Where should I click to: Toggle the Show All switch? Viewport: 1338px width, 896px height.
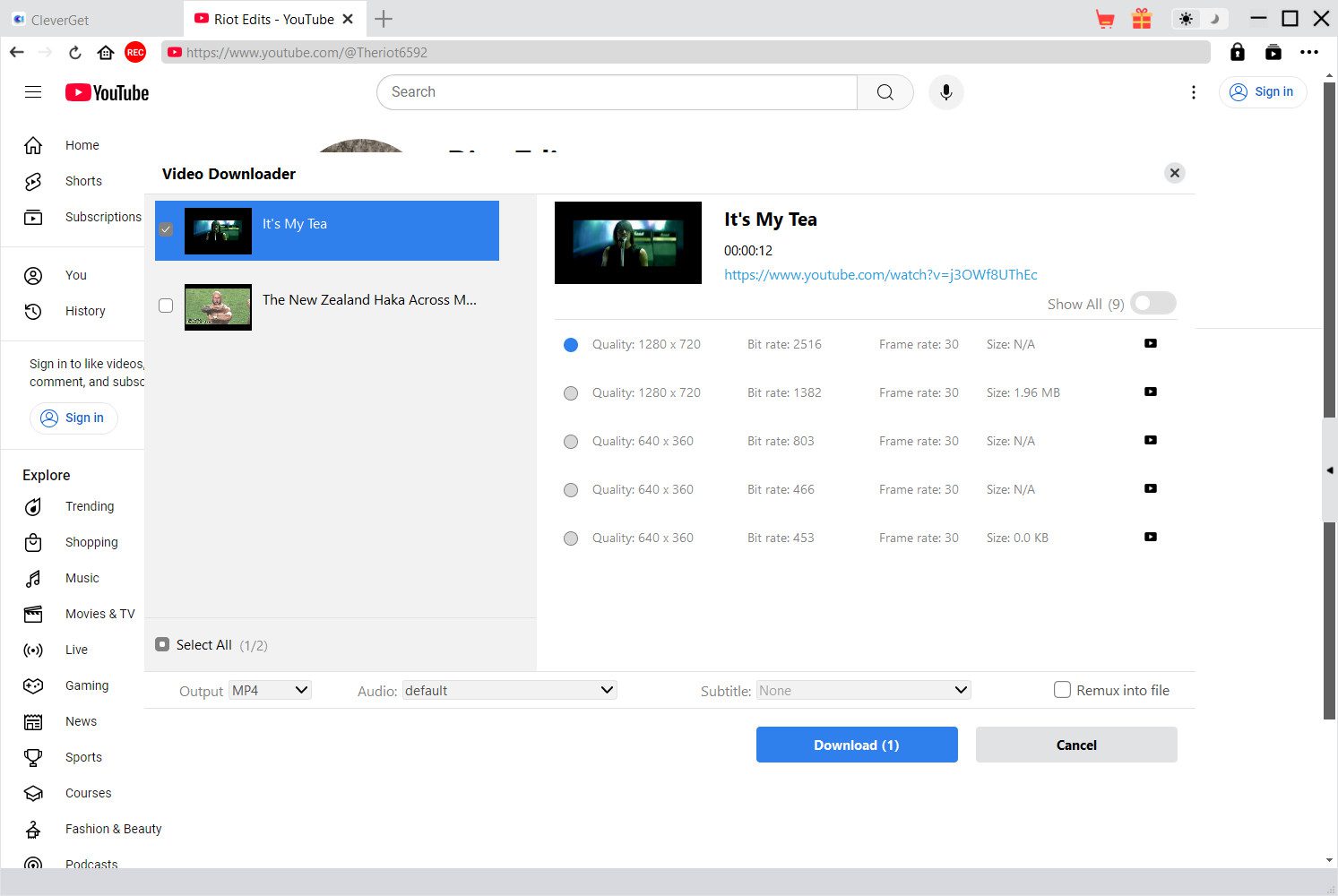(1152, 304)
